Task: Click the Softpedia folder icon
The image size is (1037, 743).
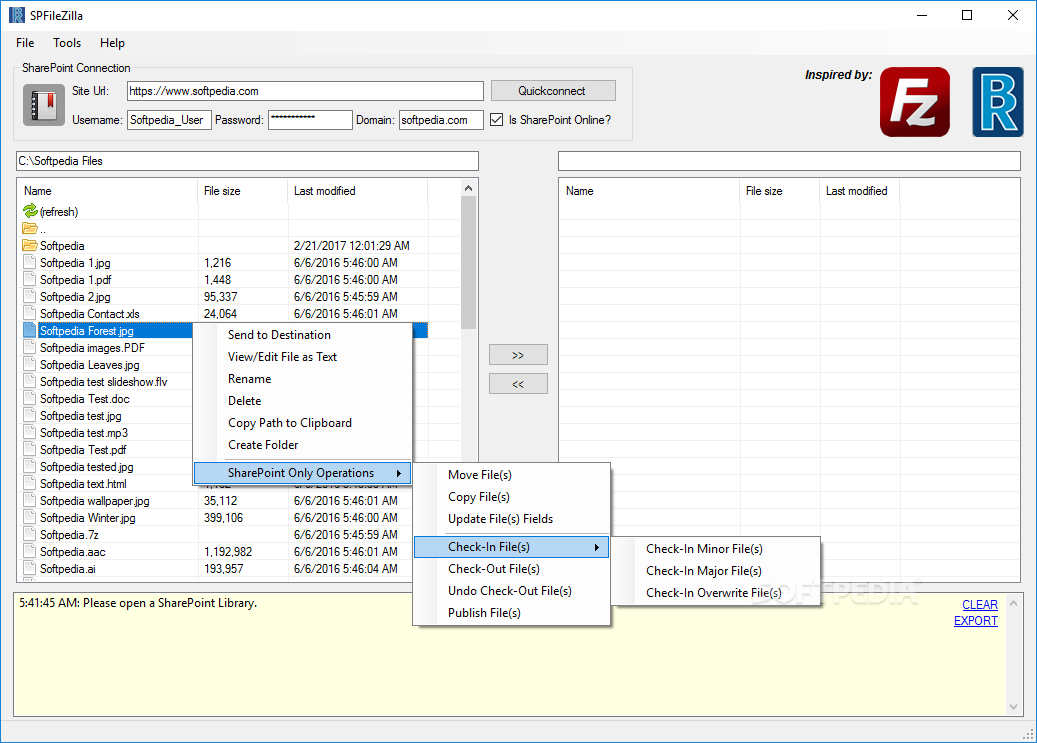Action: [30, 245]
